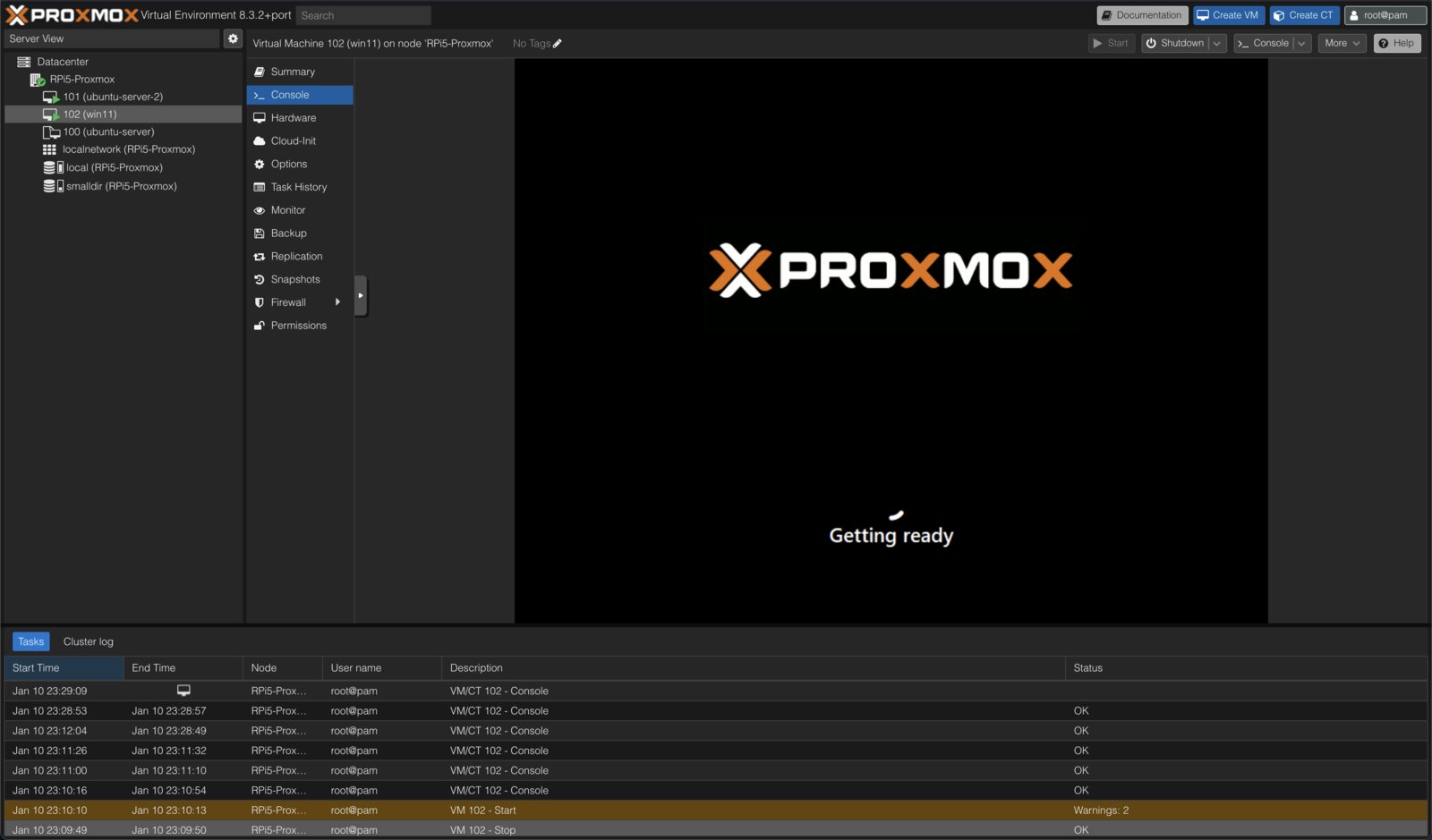Switch to the Cluster log tab
Image resolution: width=1432 pixels, height=840 pixels.
coord(89,641)
